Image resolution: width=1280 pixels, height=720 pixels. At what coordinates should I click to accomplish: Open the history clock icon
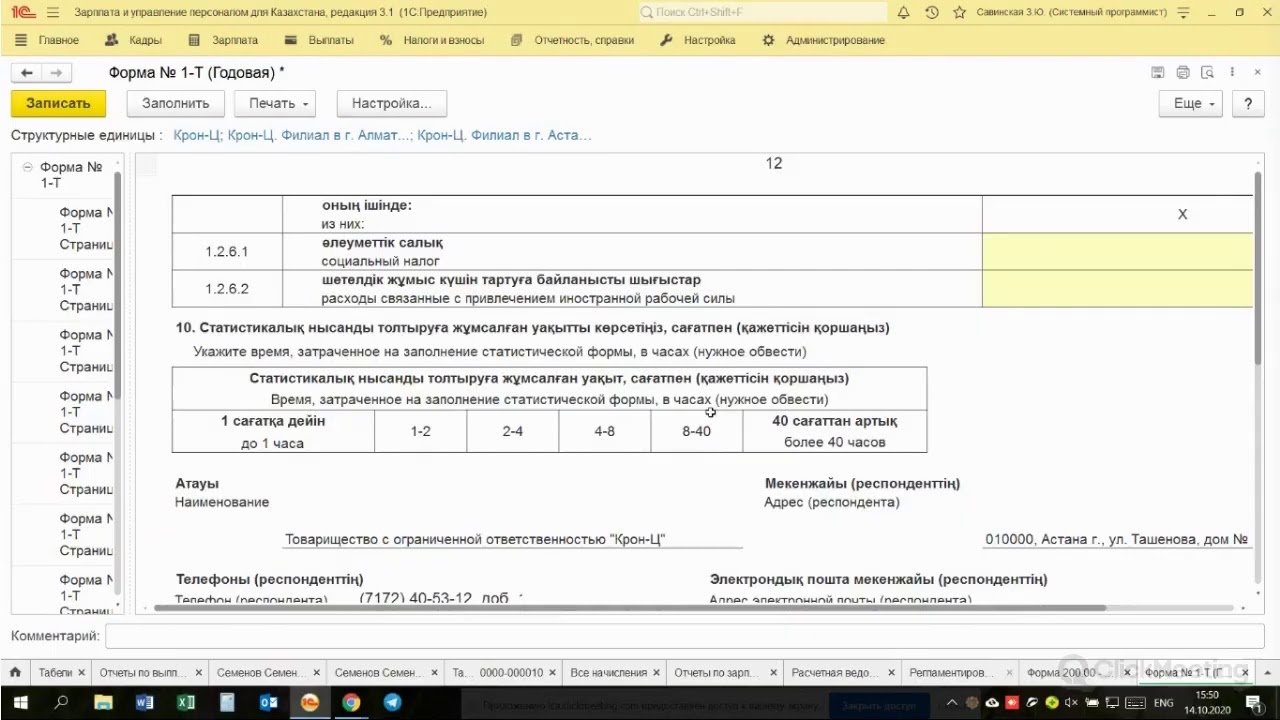click(932, 12)
